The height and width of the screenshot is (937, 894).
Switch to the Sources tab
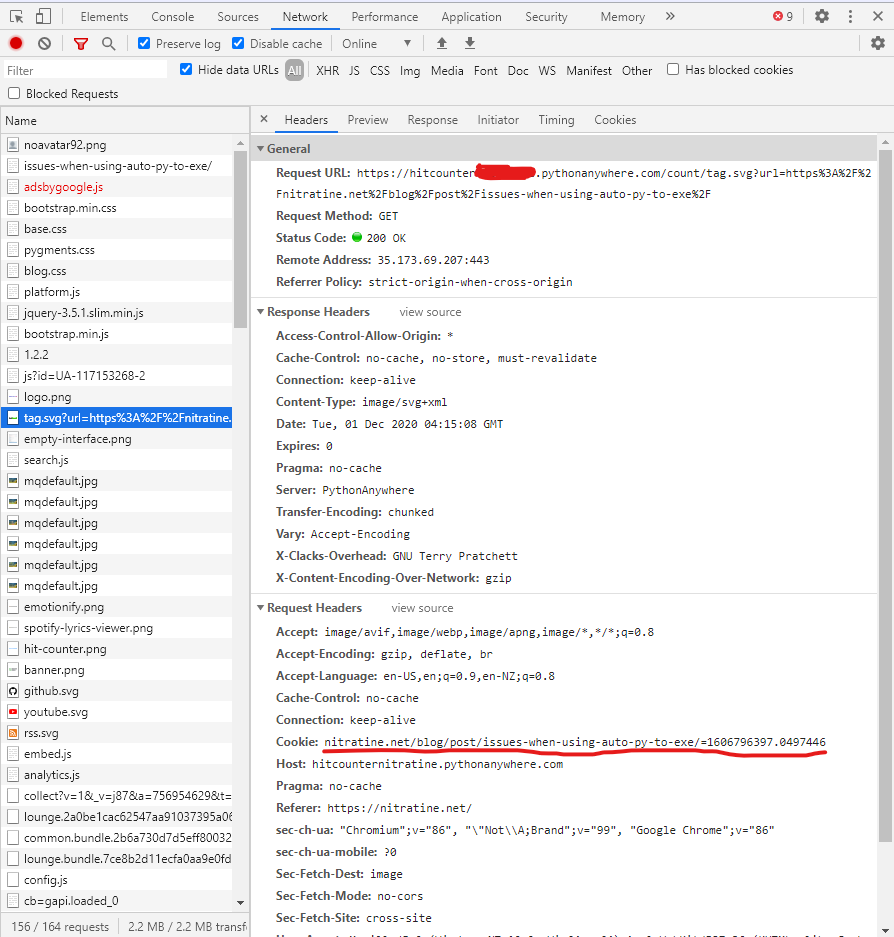pyautogui.click(x=238, y=17)
